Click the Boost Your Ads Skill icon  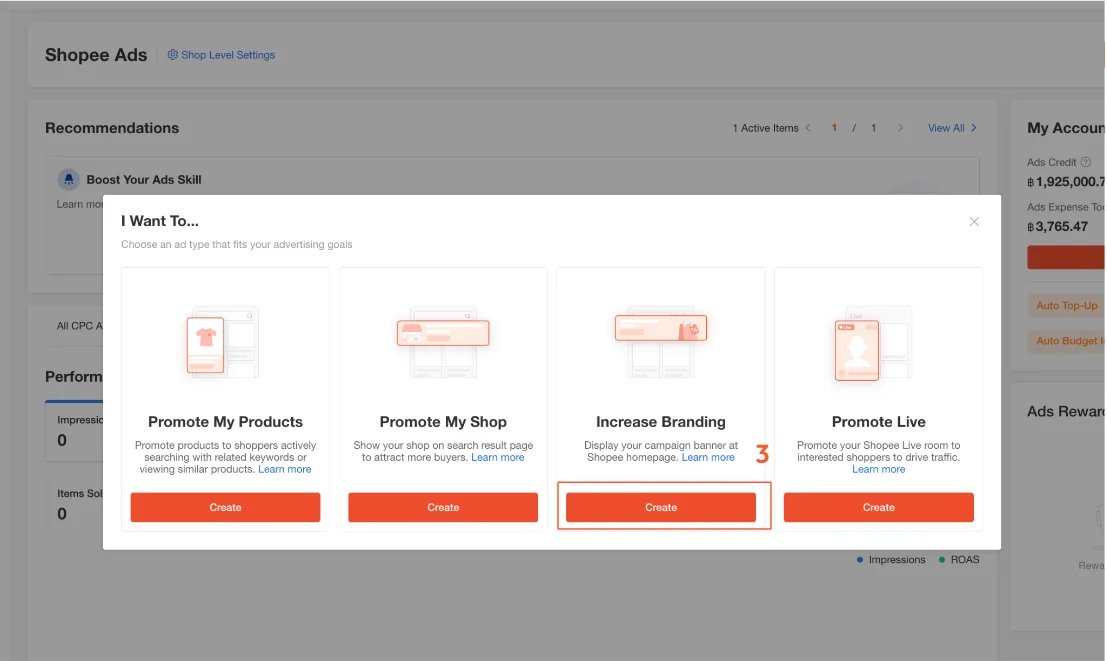68,179
